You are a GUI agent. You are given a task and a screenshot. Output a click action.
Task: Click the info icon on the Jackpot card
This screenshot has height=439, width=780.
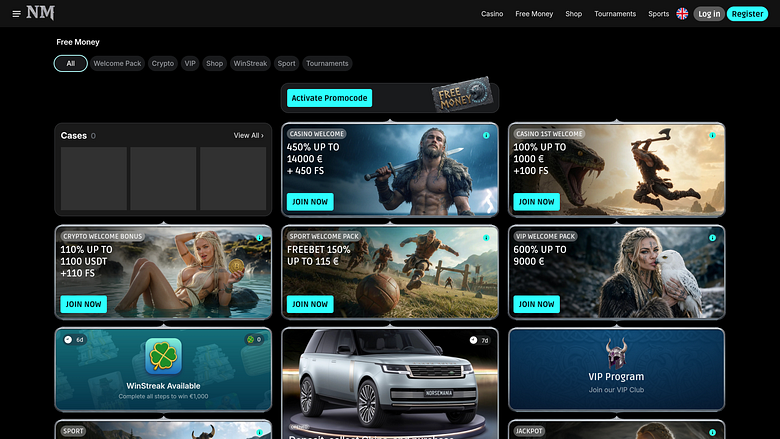click(x=712, y=433)
